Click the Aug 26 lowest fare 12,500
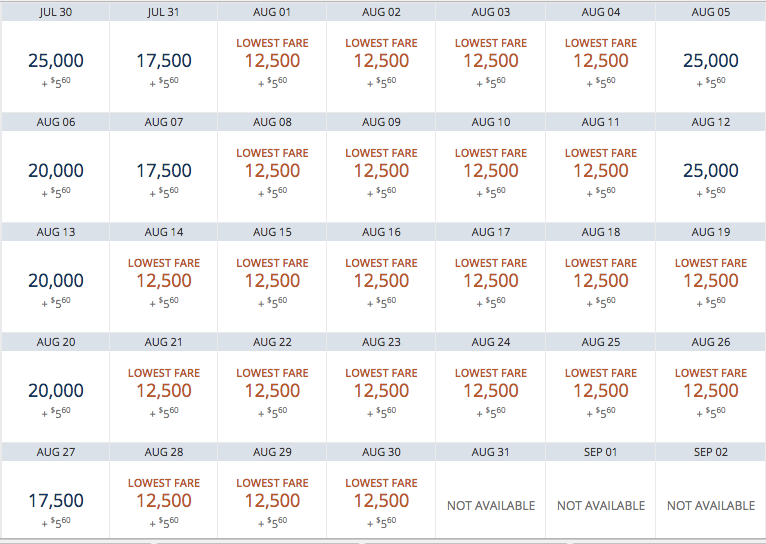 click(x=711, y=396)
